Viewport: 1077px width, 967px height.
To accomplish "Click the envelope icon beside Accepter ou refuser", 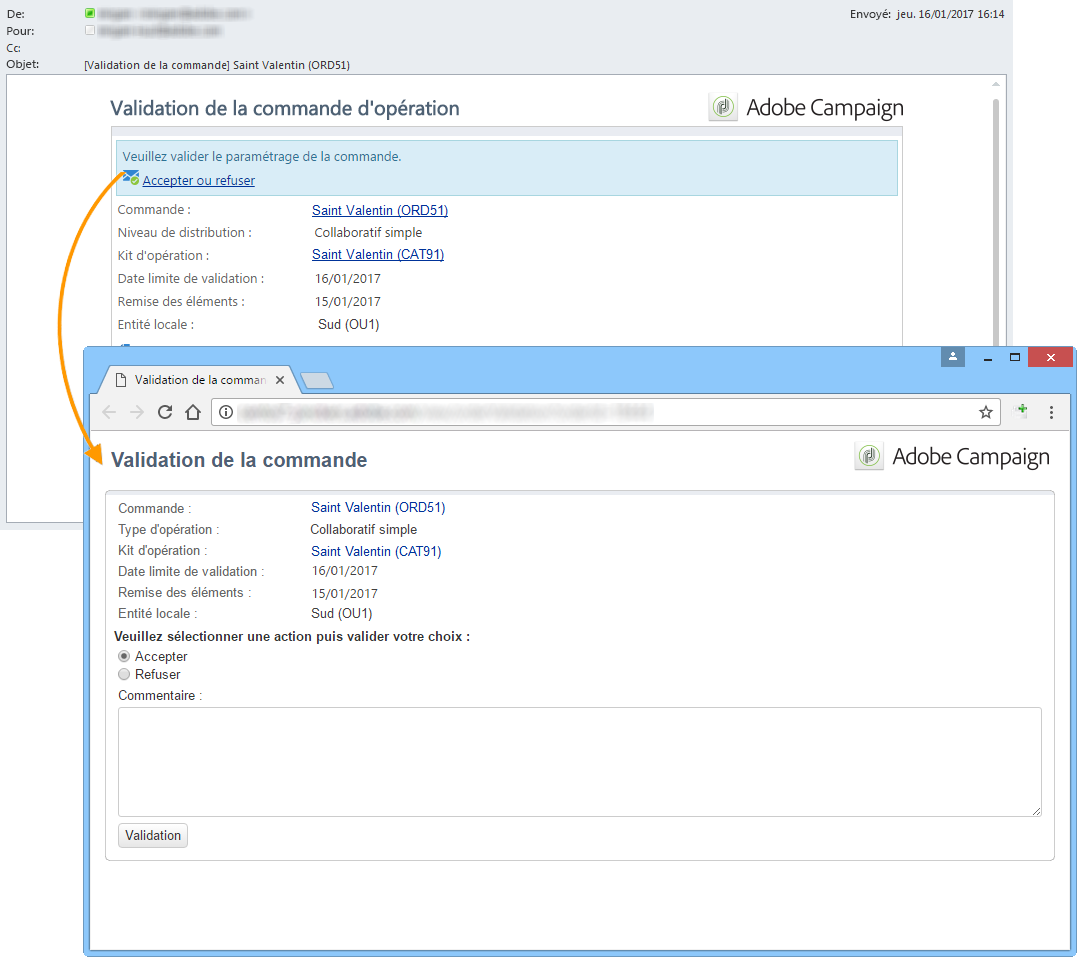I will click(x=131, y=178).
